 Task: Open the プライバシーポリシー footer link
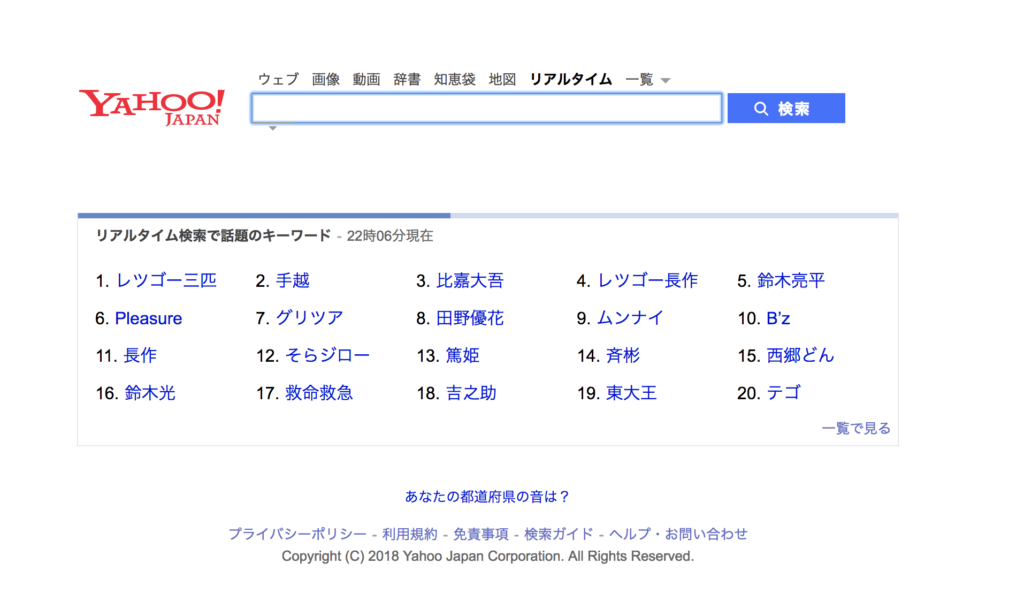pos(297,534)
